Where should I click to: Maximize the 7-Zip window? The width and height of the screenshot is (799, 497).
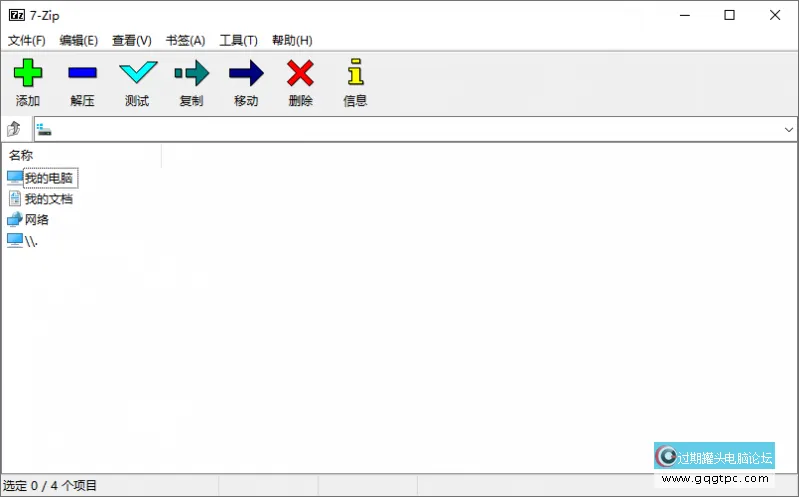point(730,15)
